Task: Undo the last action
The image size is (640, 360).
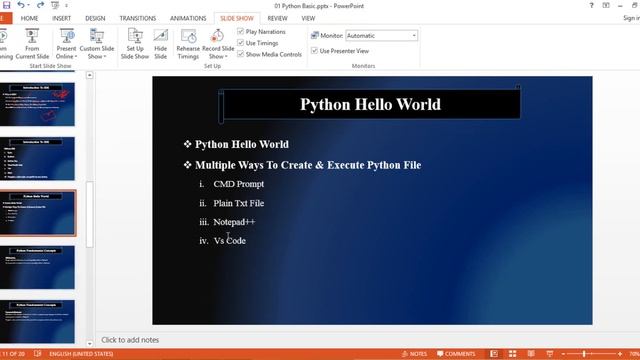Action: coord(20,5)
